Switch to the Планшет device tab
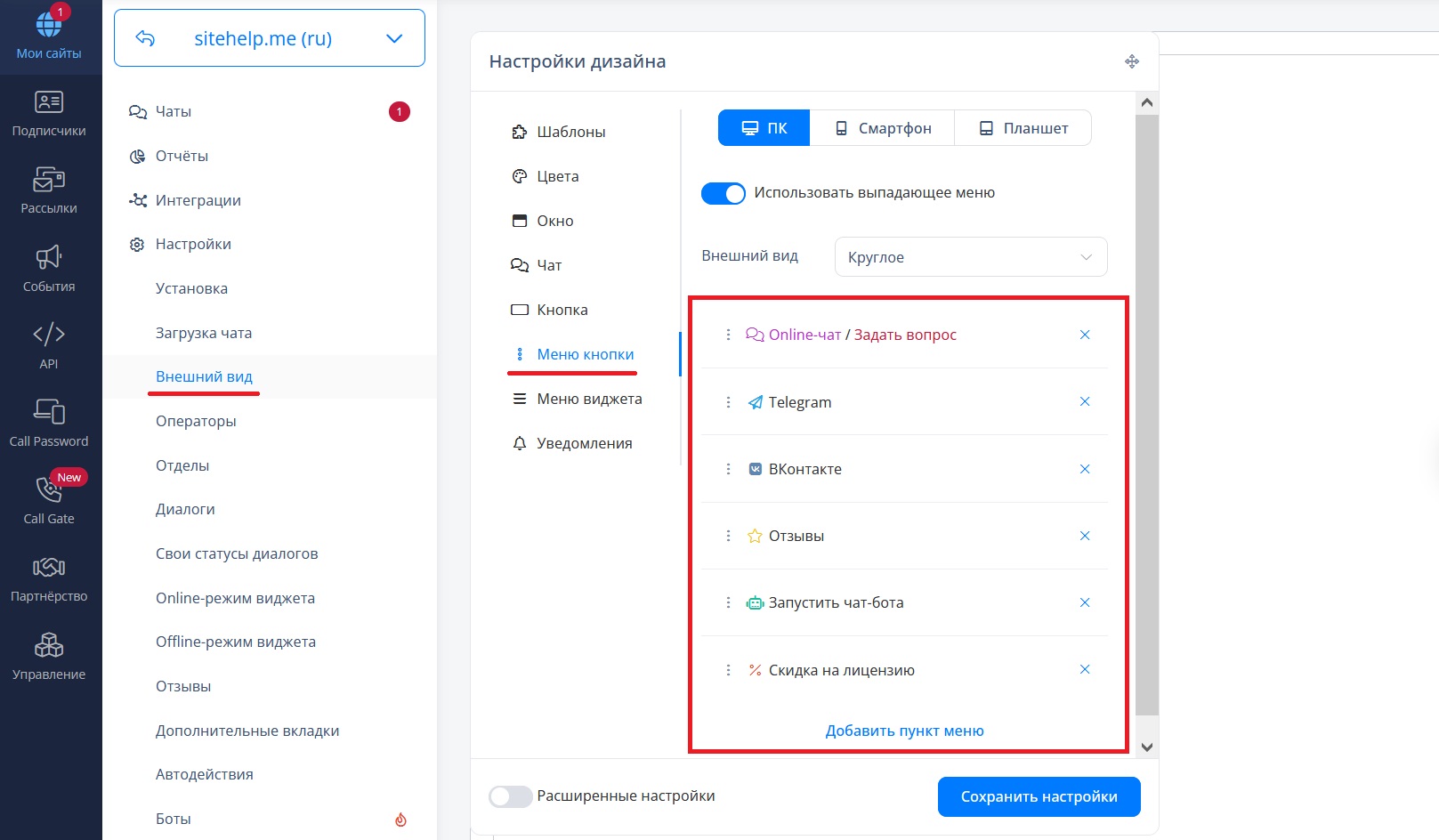Image resolution: width=1439 pixels, height=840 pixels. coord(1023,128)
